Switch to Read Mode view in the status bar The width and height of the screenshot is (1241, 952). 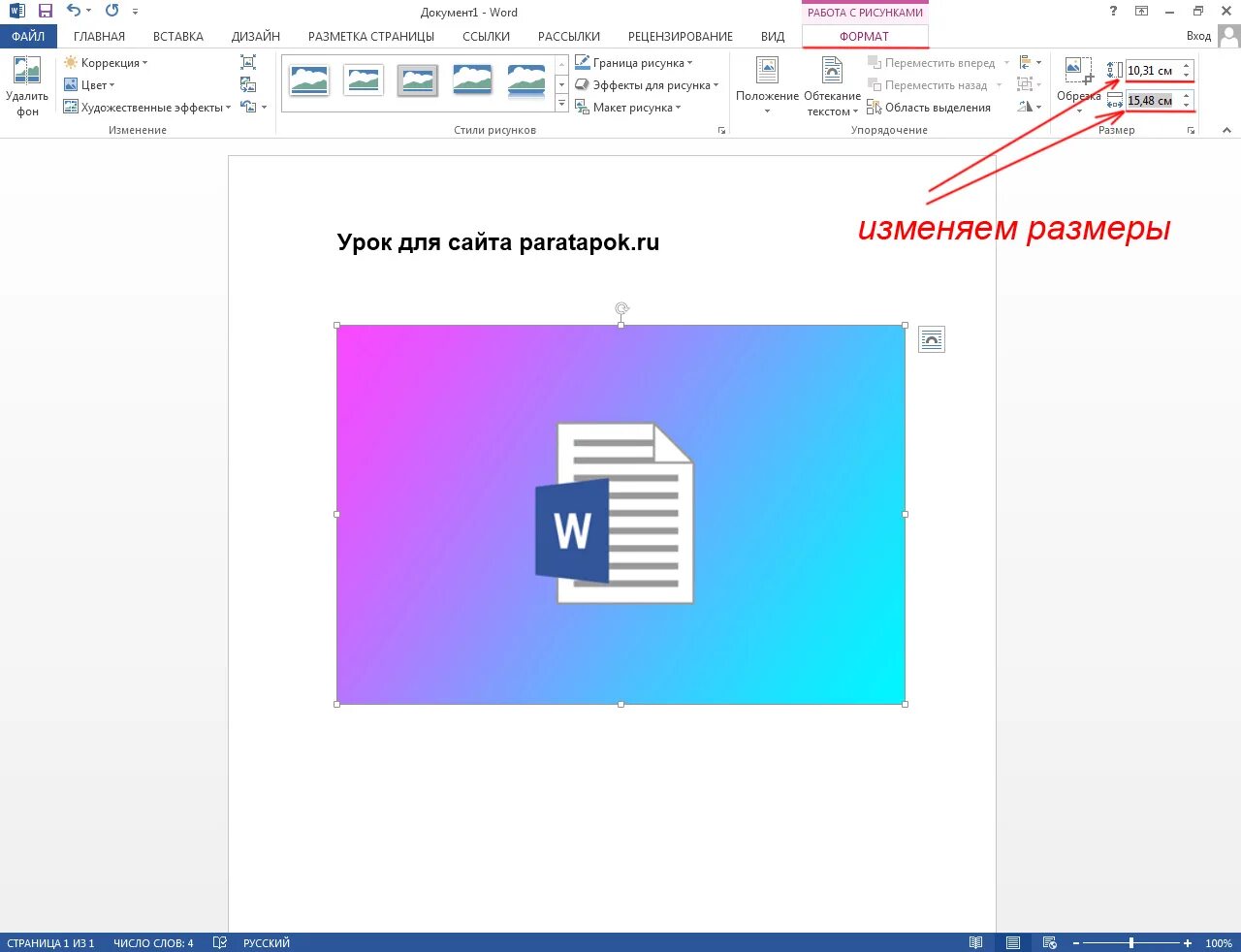pyautogui.click(x=976, y=942)
